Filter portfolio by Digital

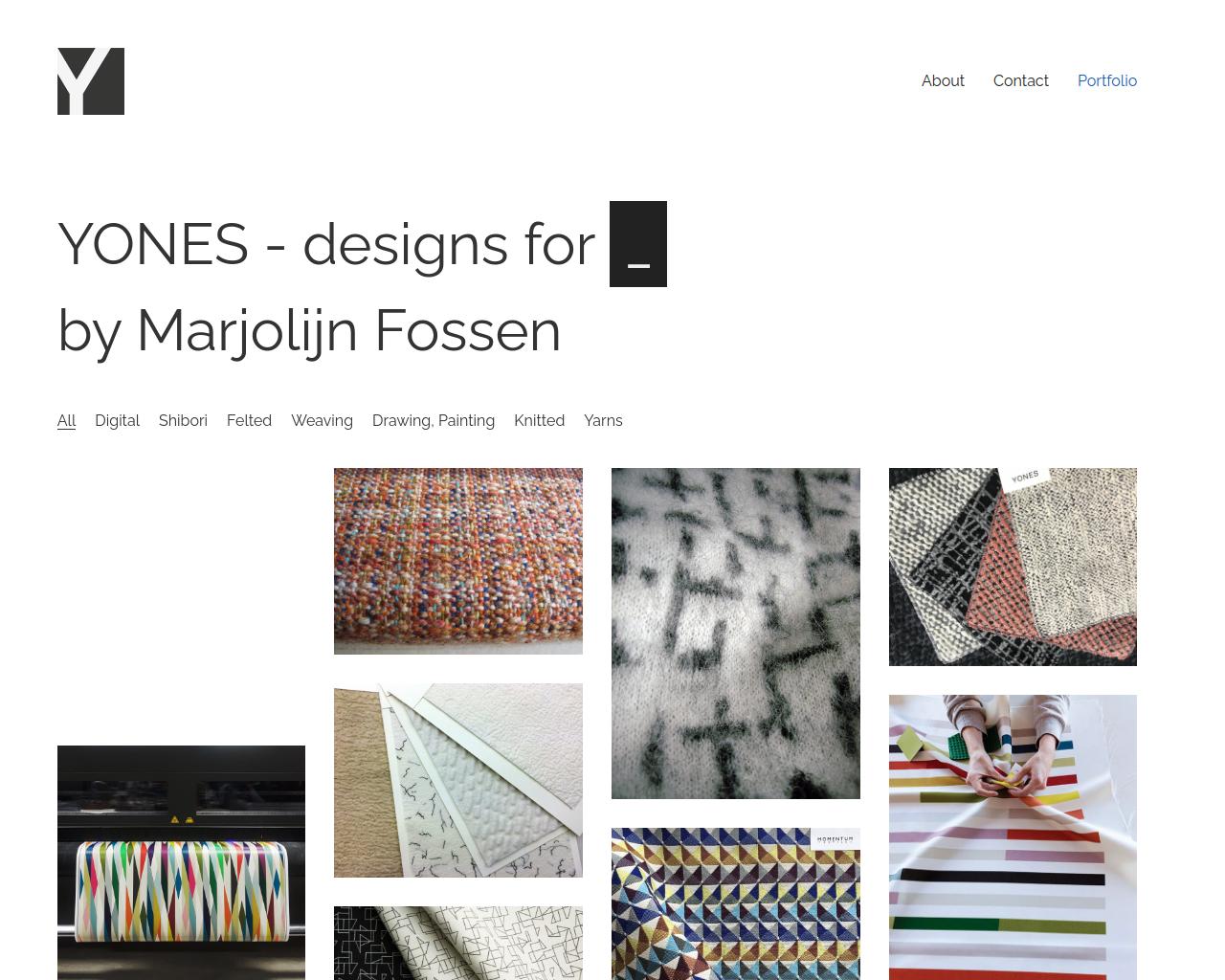pos(117,421)
